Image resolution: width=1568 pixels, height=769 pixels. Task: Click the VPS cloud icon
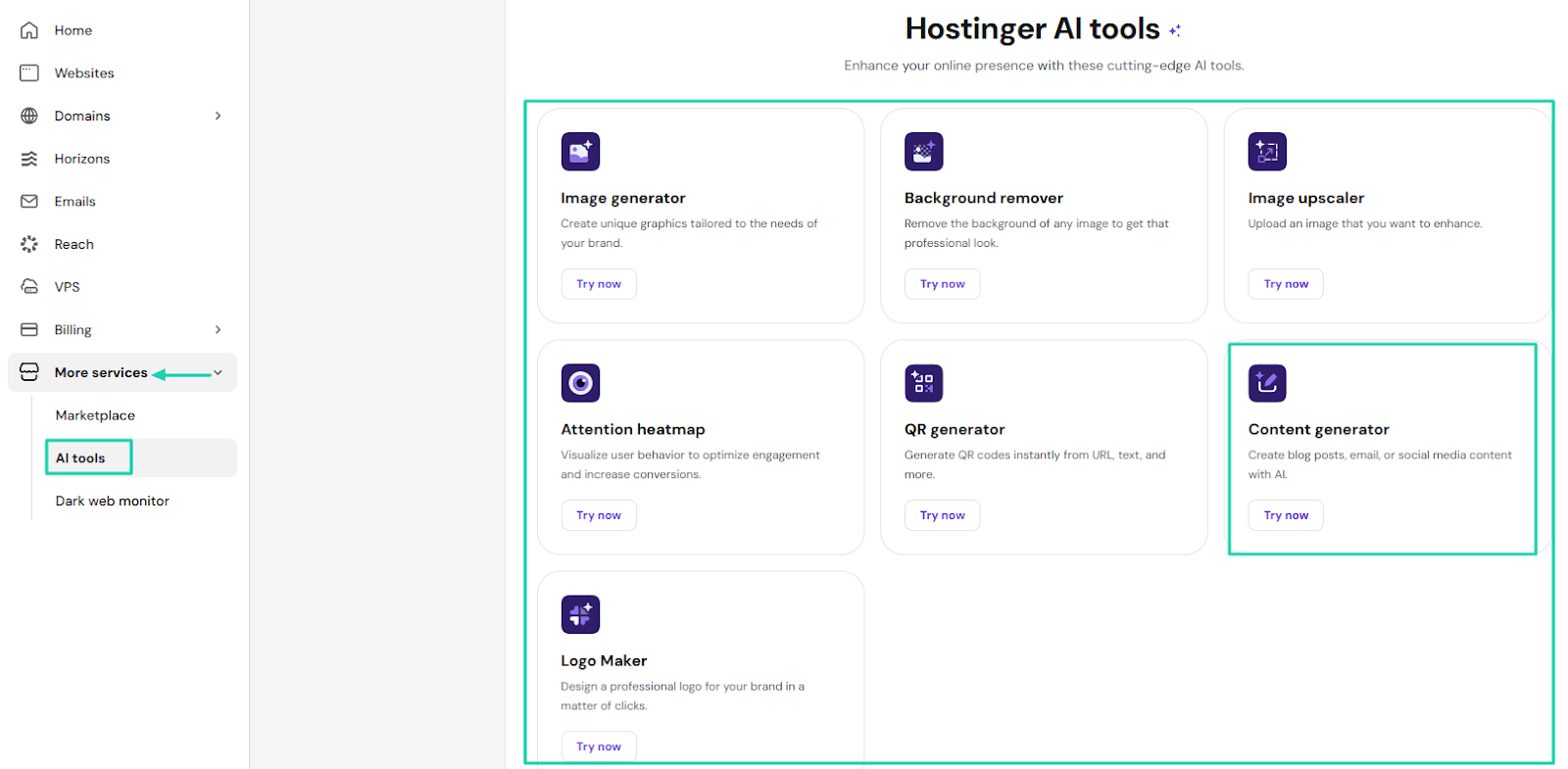pyautogui.click(x=29, y=287)
